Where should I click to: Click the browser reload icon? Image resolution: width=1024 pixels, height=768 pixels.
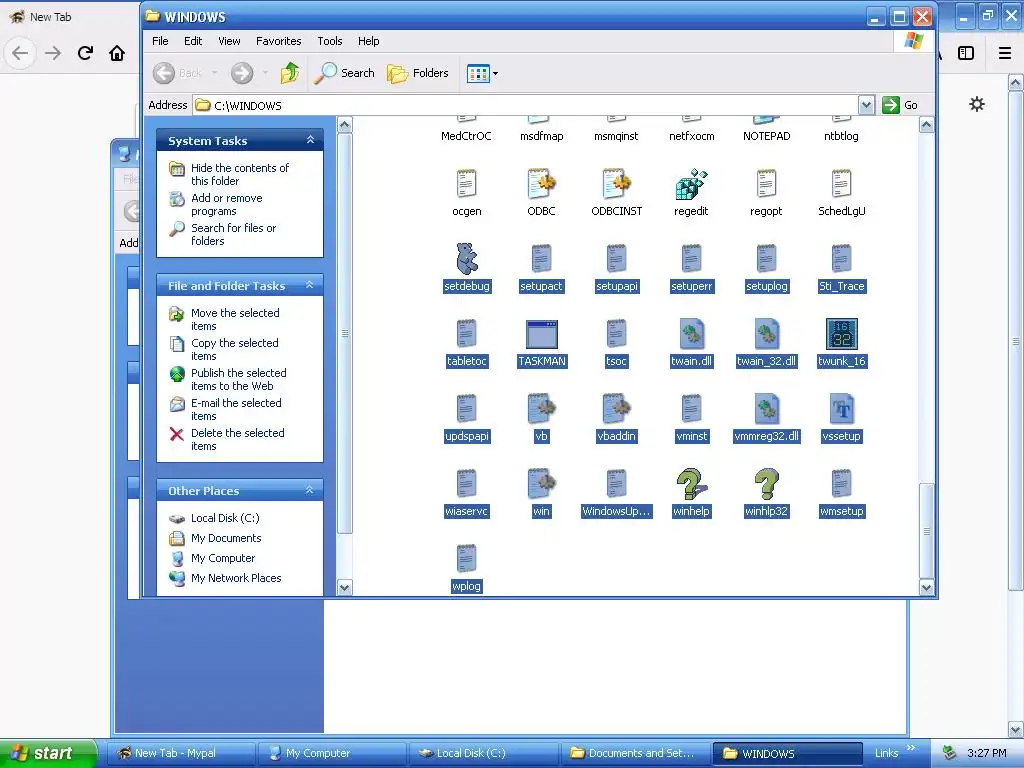pyautogui.click(x=85, y=53)
